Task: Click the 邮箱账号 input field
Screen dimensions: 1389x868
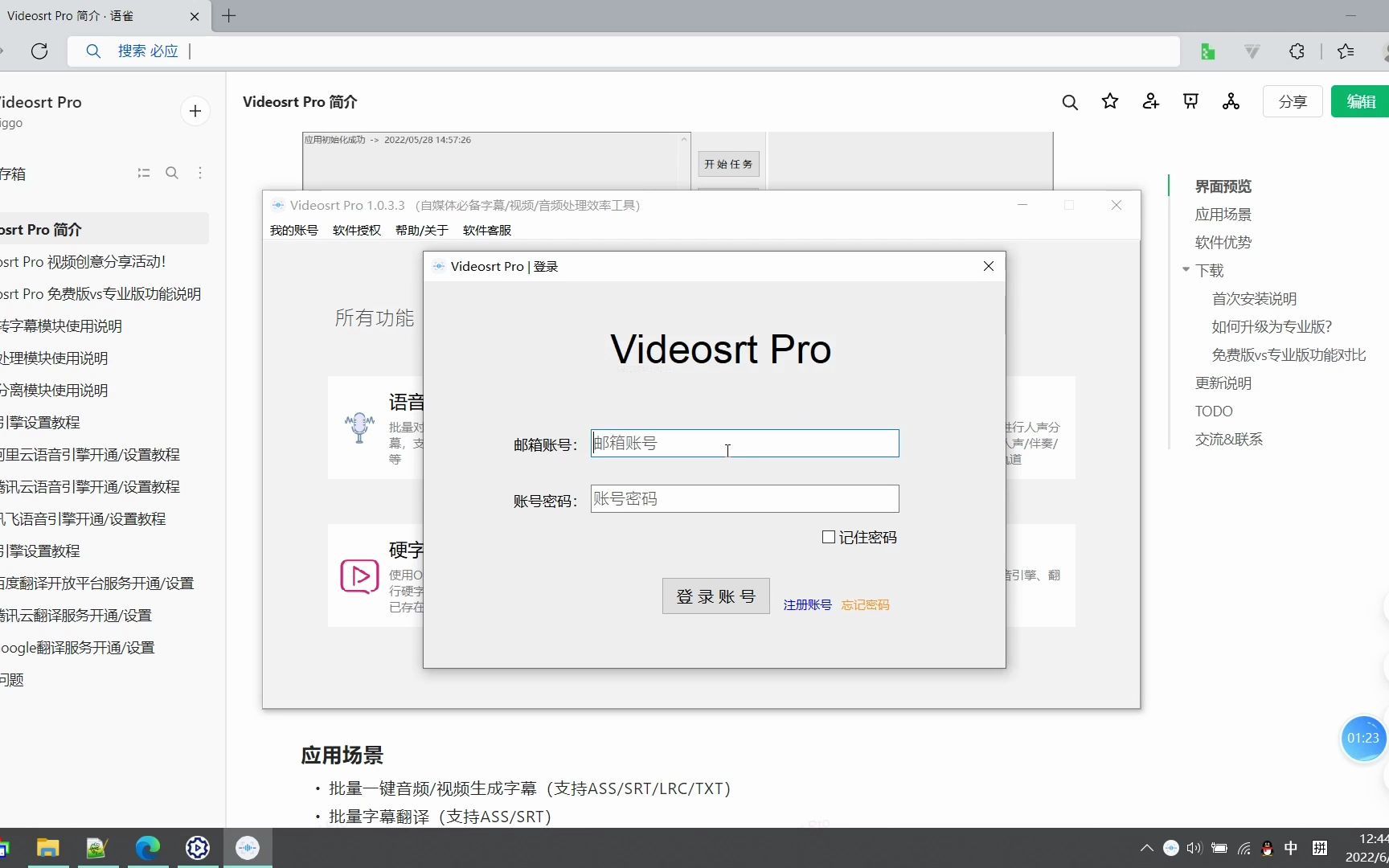Action: 745,444
